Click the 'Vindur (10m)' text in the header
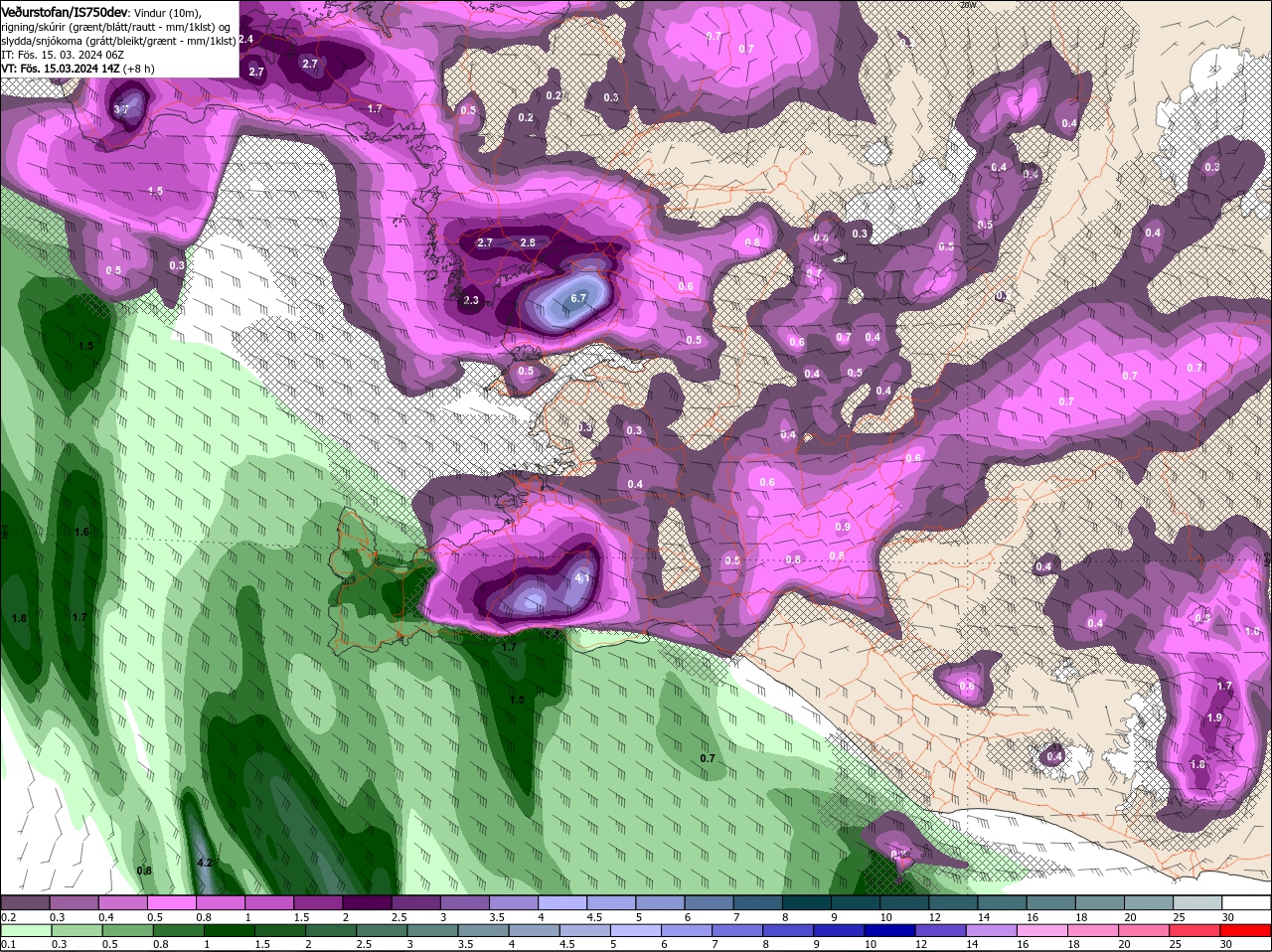The image size is (1272, 952). pos(167,12)
